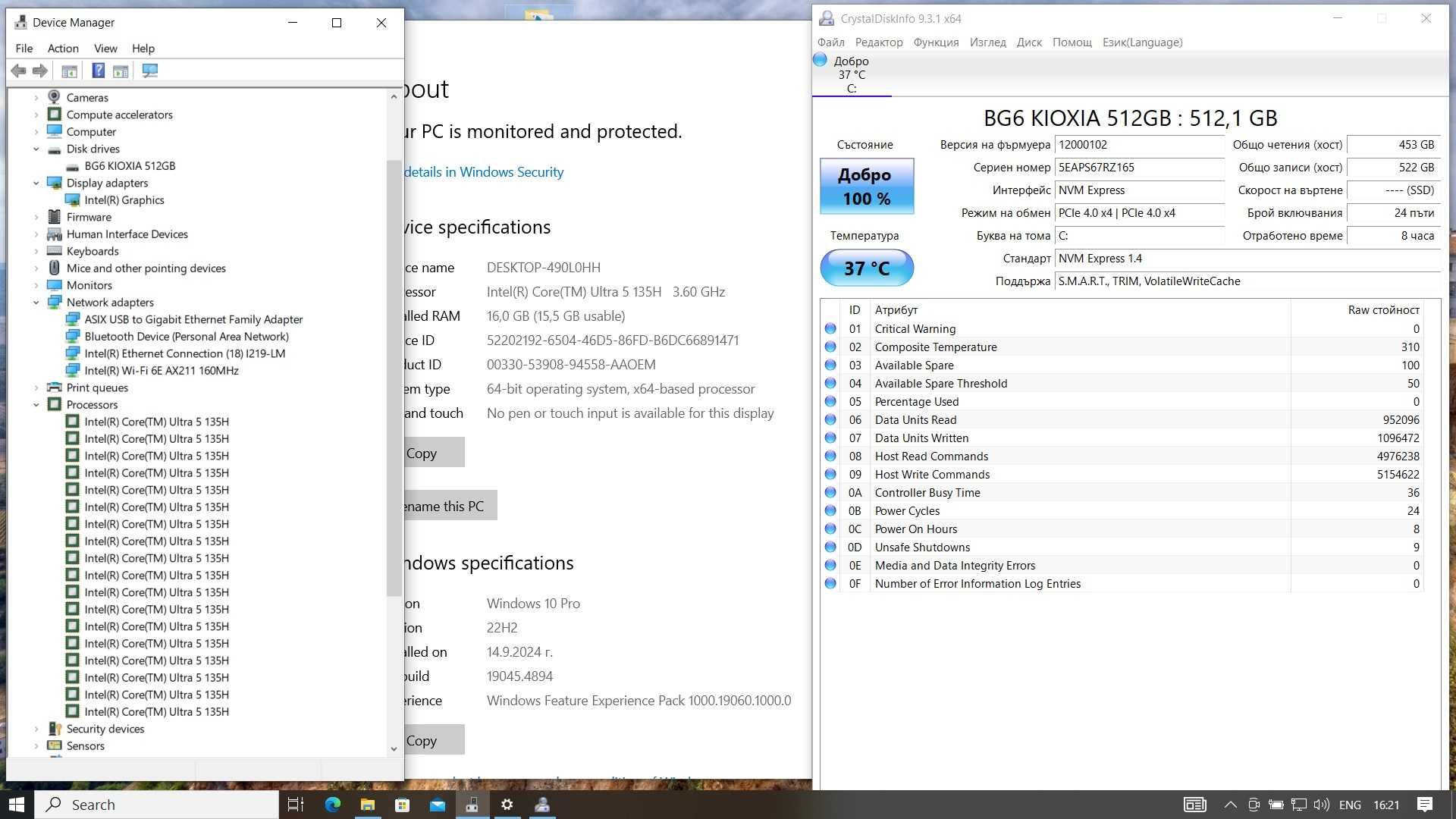1456x819 pixels.
Task: Click the firmware version field 12000102
Action: (x=1139, y=145)
